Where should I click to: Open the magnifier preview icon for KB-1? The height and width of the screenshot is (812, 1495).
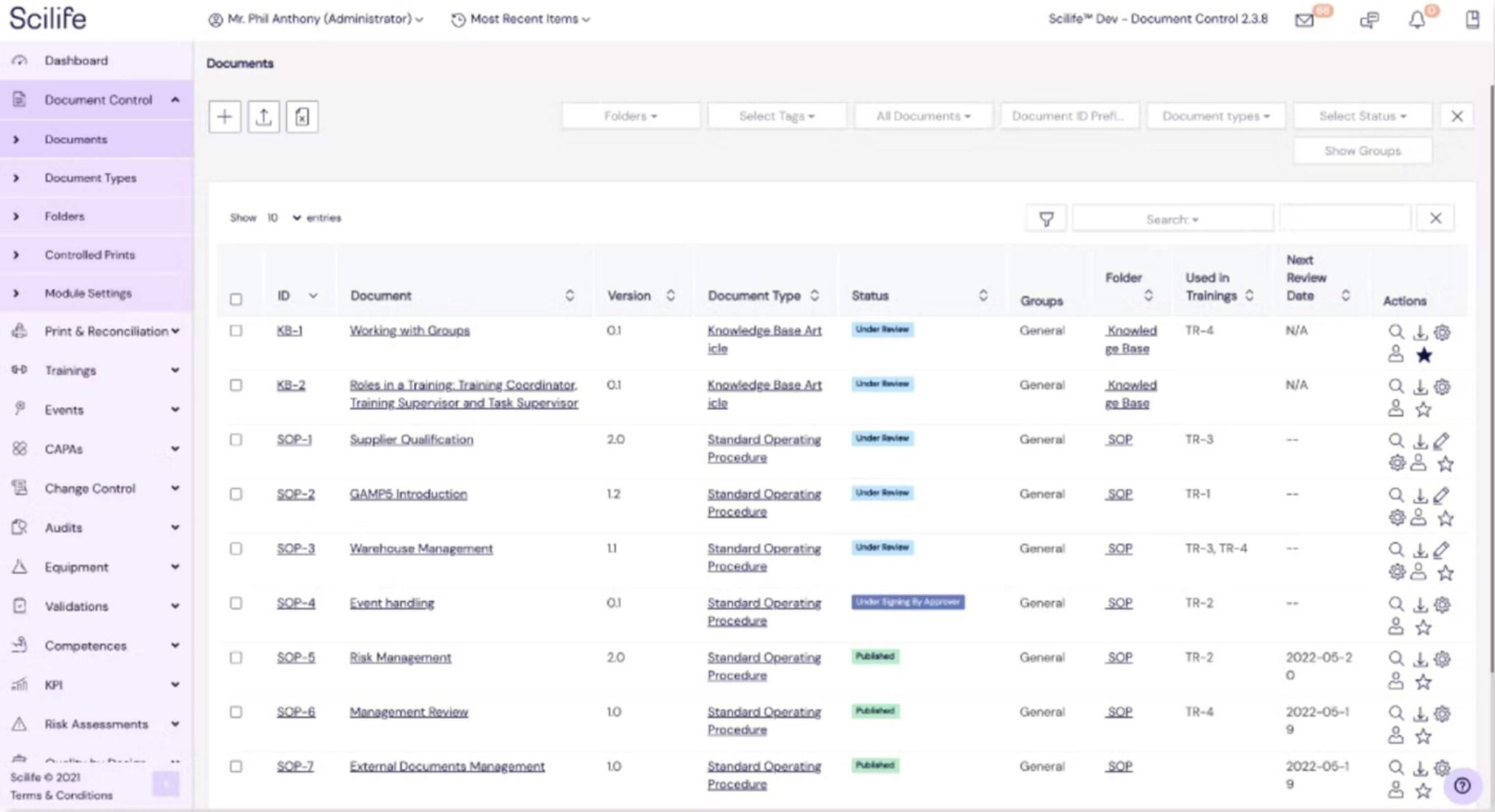pyautogui.click(x=1397, y=331)
